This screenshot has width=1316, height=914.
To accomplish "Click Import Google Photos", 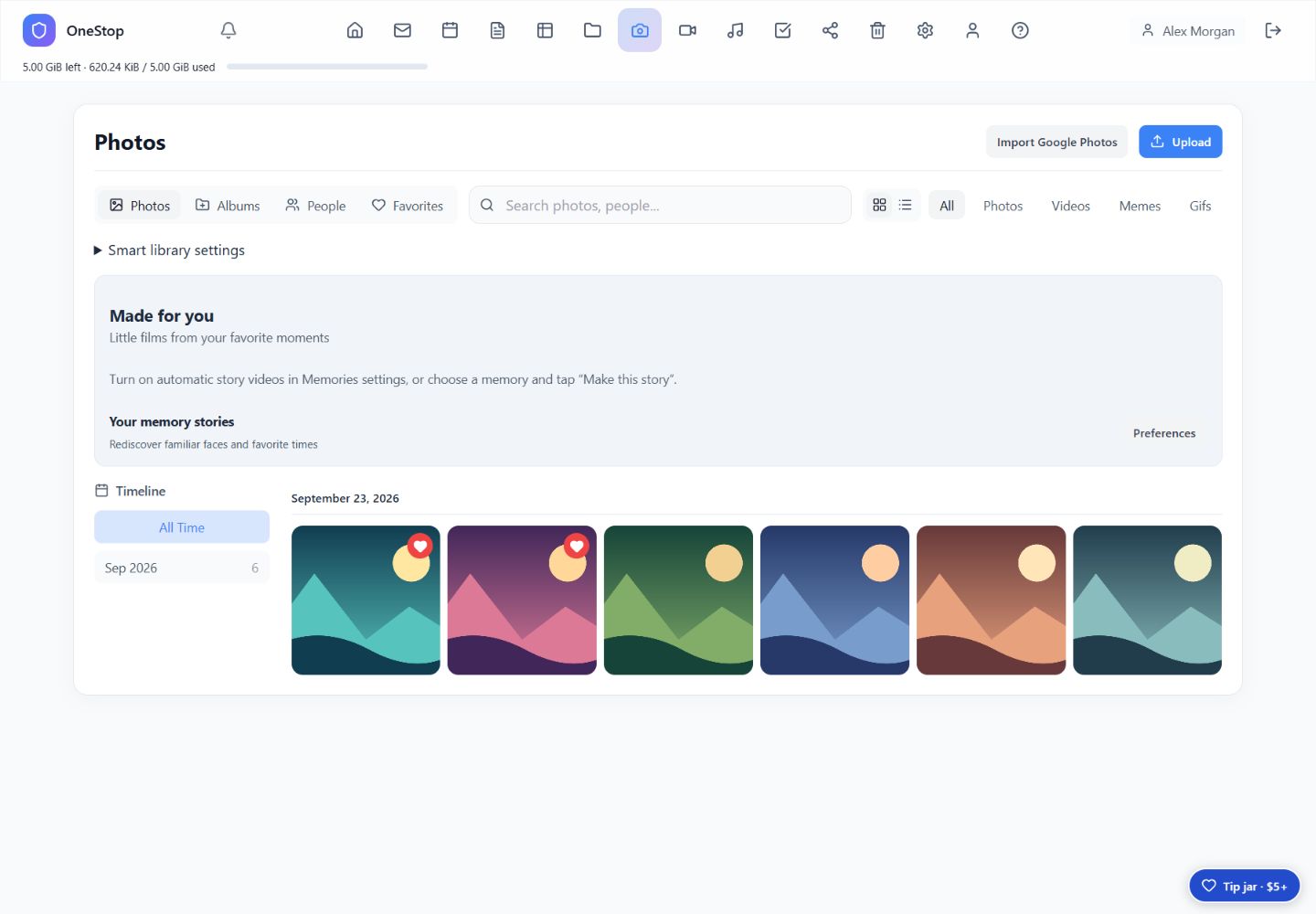I will point(1056,142).
